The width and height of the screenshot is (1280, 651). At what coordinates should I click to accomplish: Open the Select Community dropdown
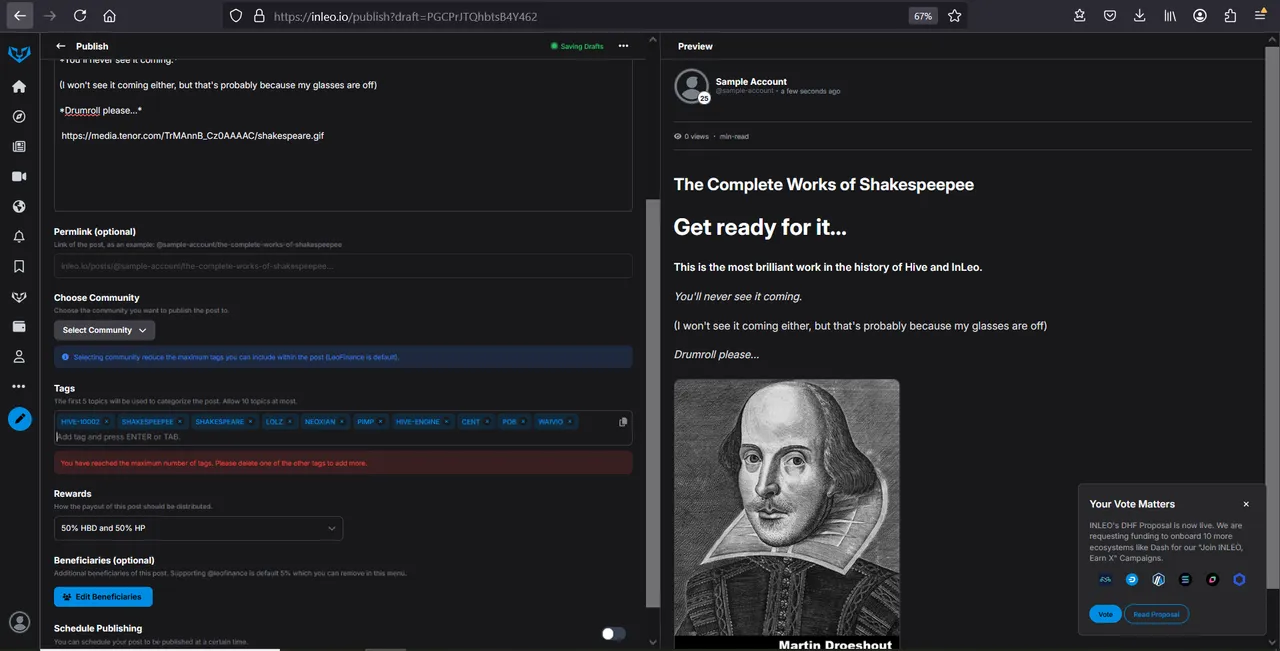click(104, 330)
